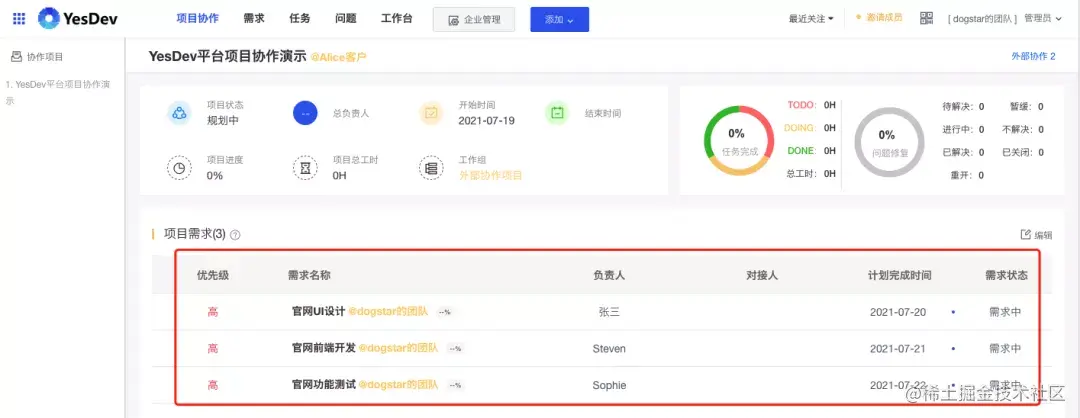
Task: Open the 需求 tab
Action: [254, 19]
